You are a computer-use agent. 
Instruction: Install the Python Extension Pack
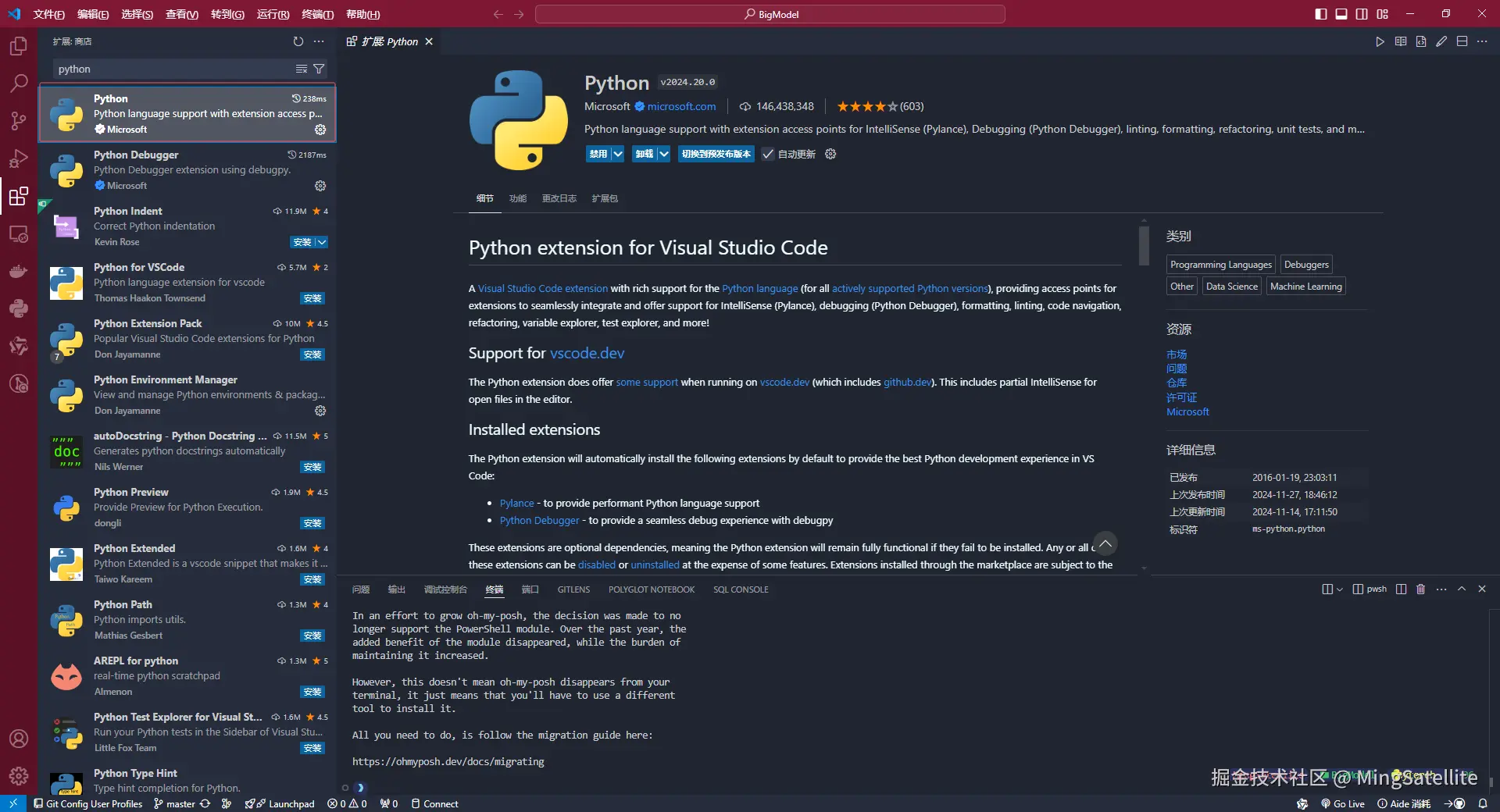tap(312, 354)
